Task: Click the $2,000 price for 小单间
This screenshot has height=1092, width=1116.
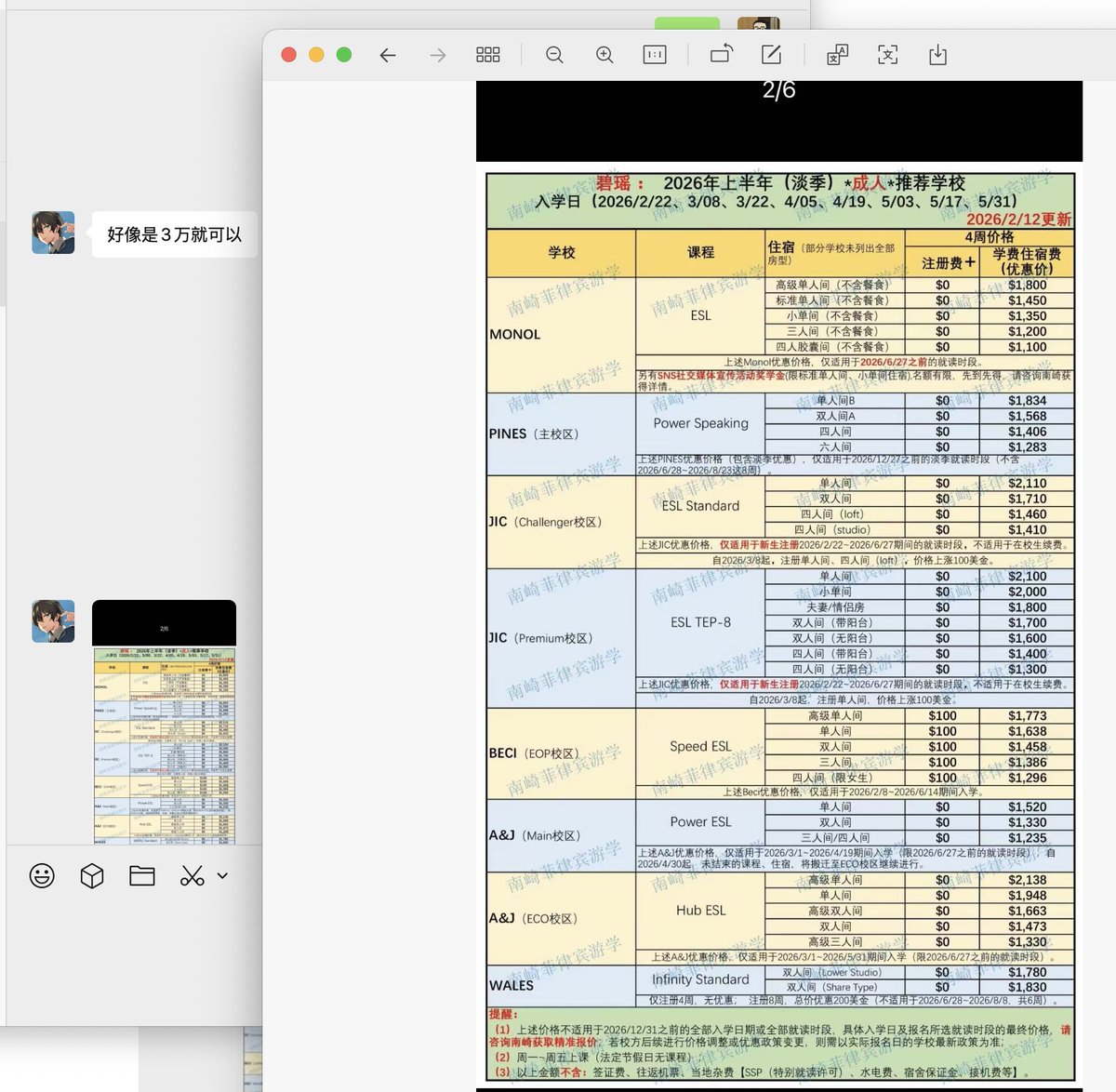Action: [x=1027, y=592]
